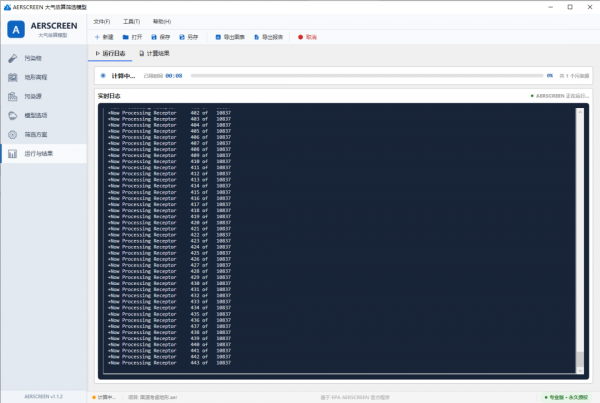Click the 另存 save-as toolbar button
600x403 pixels.
[x=189, y=37]
